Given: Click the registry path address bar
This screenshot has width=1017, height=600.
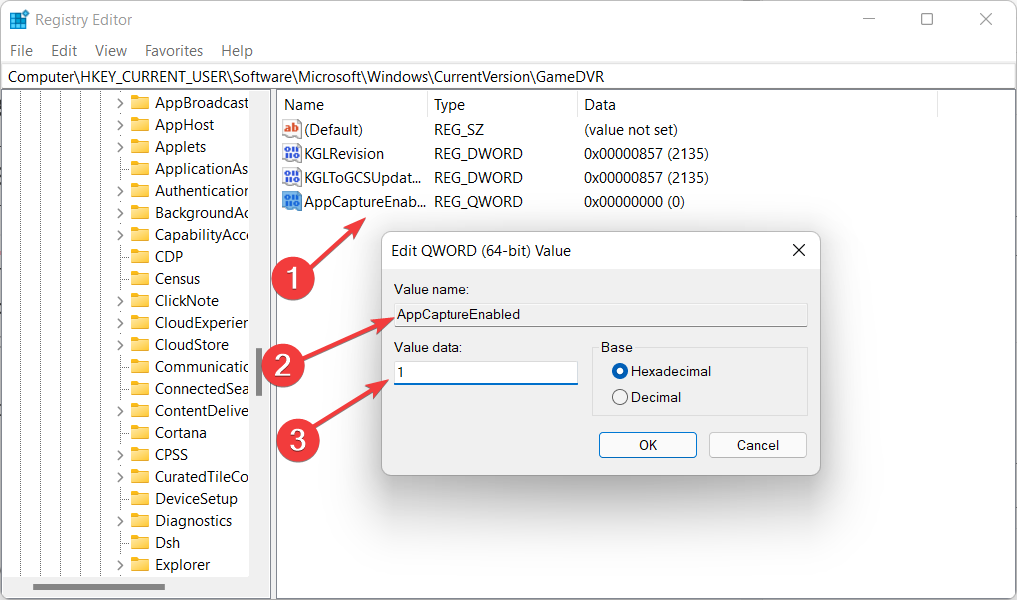Looking at the screenshot, I should tap(508, 77).
